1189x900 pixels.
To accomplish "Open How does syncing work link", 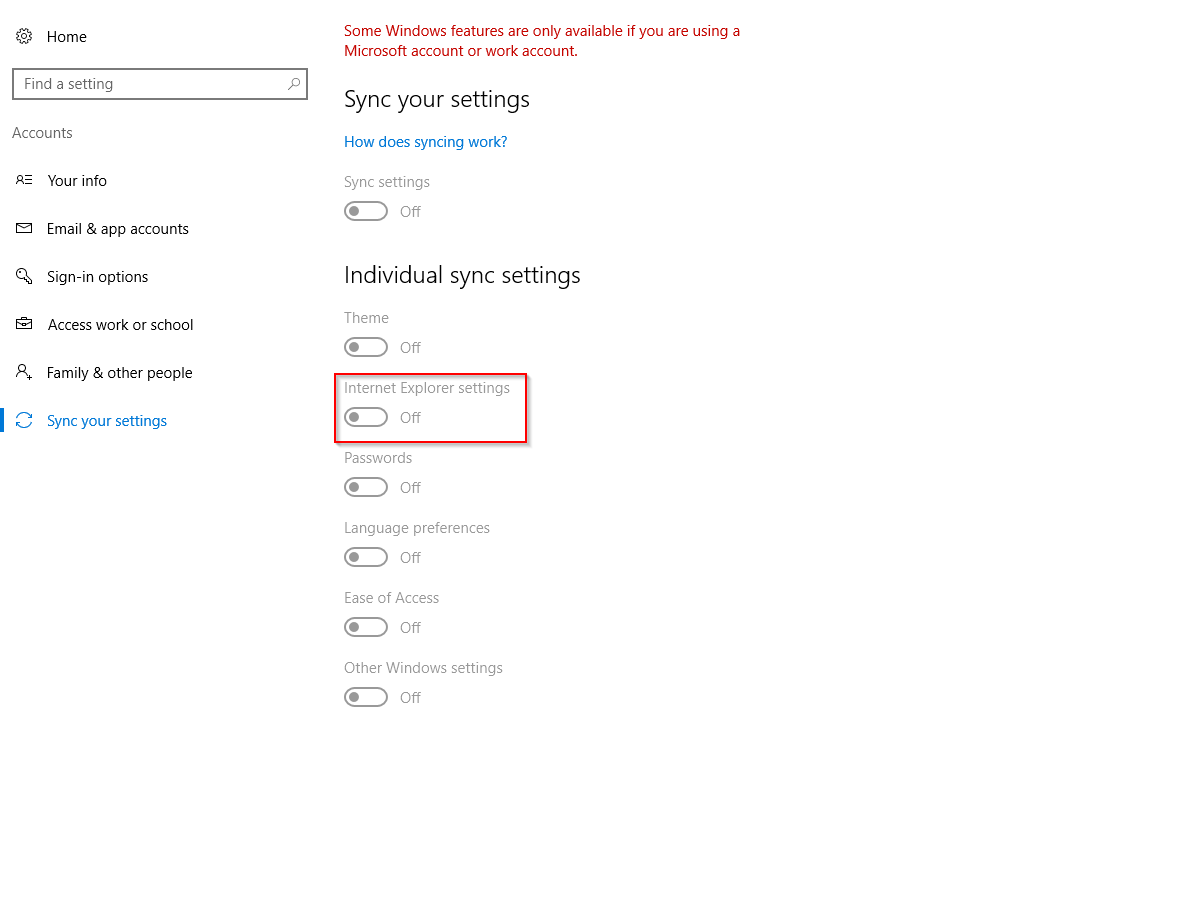I will pyautogui.click(x=425, y=142).
